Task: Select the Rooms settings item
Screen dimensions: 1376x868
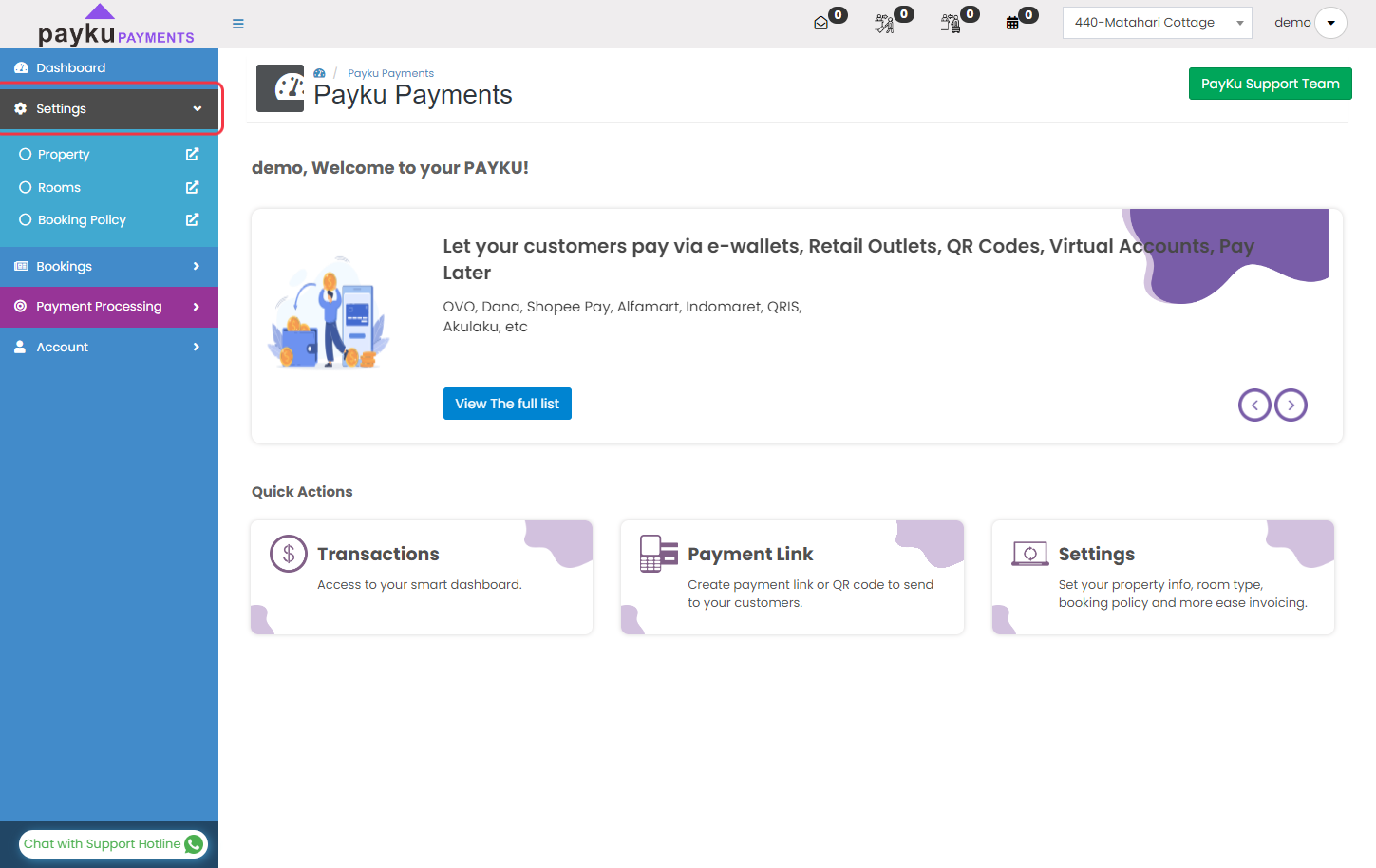Action: [x=109, y=187]
